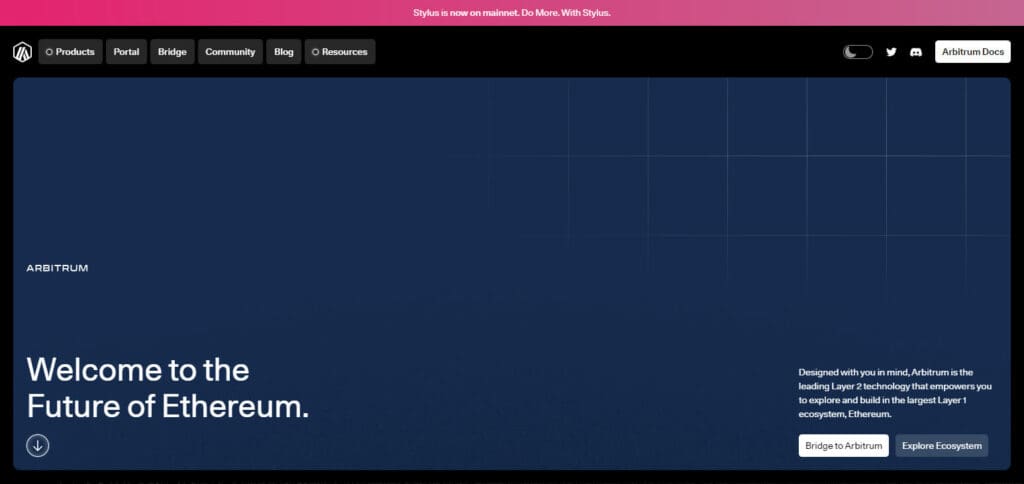Click the Bridge to Arbitrum button

tap(843, 445)
